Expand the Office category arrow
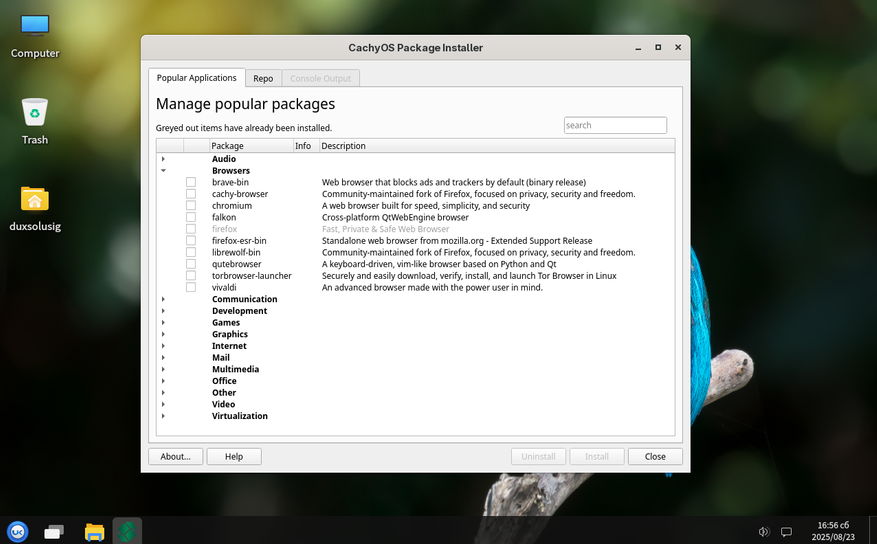877x544 pixels. 163,382
